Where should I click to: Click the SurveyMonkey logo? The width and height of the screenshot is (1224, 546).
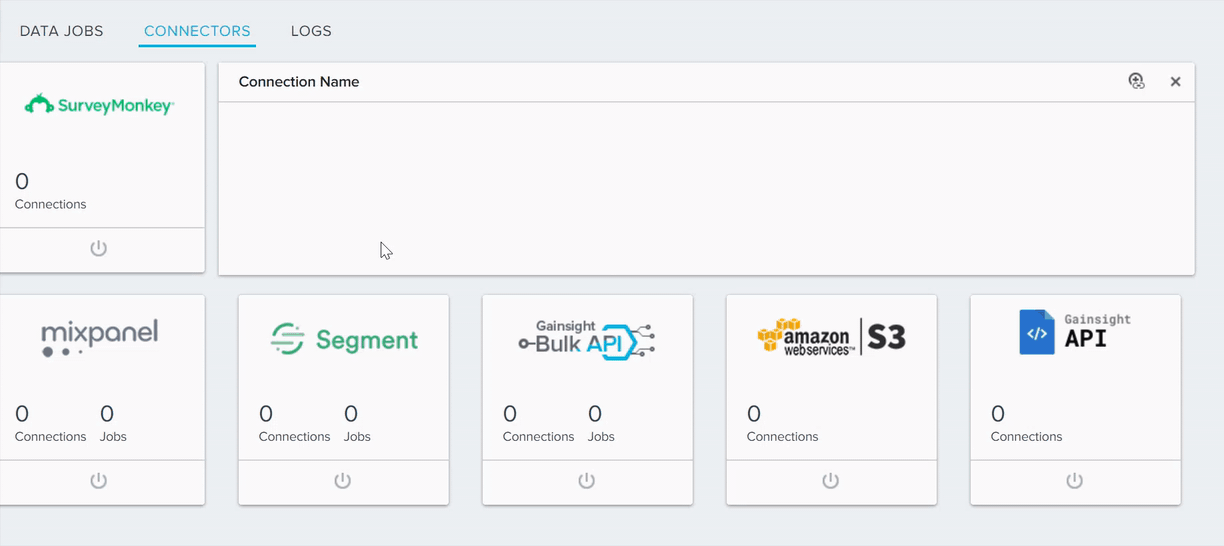(99, 104)
